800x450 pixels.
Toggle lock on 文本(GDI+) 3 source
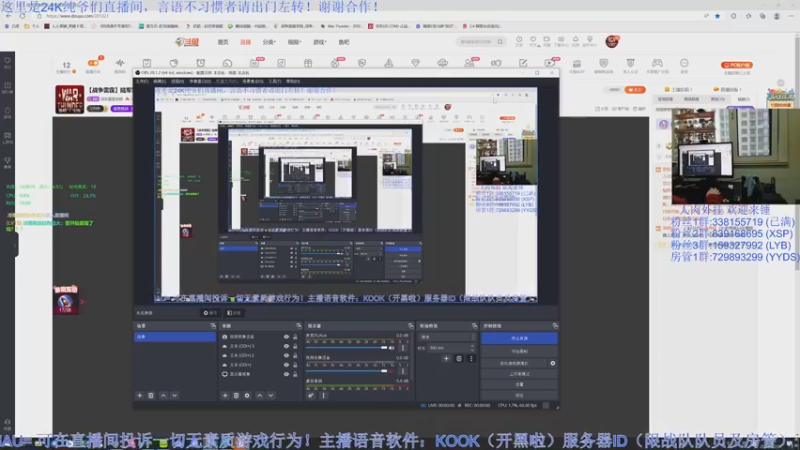pyautogui.click(x=295, y=346)
